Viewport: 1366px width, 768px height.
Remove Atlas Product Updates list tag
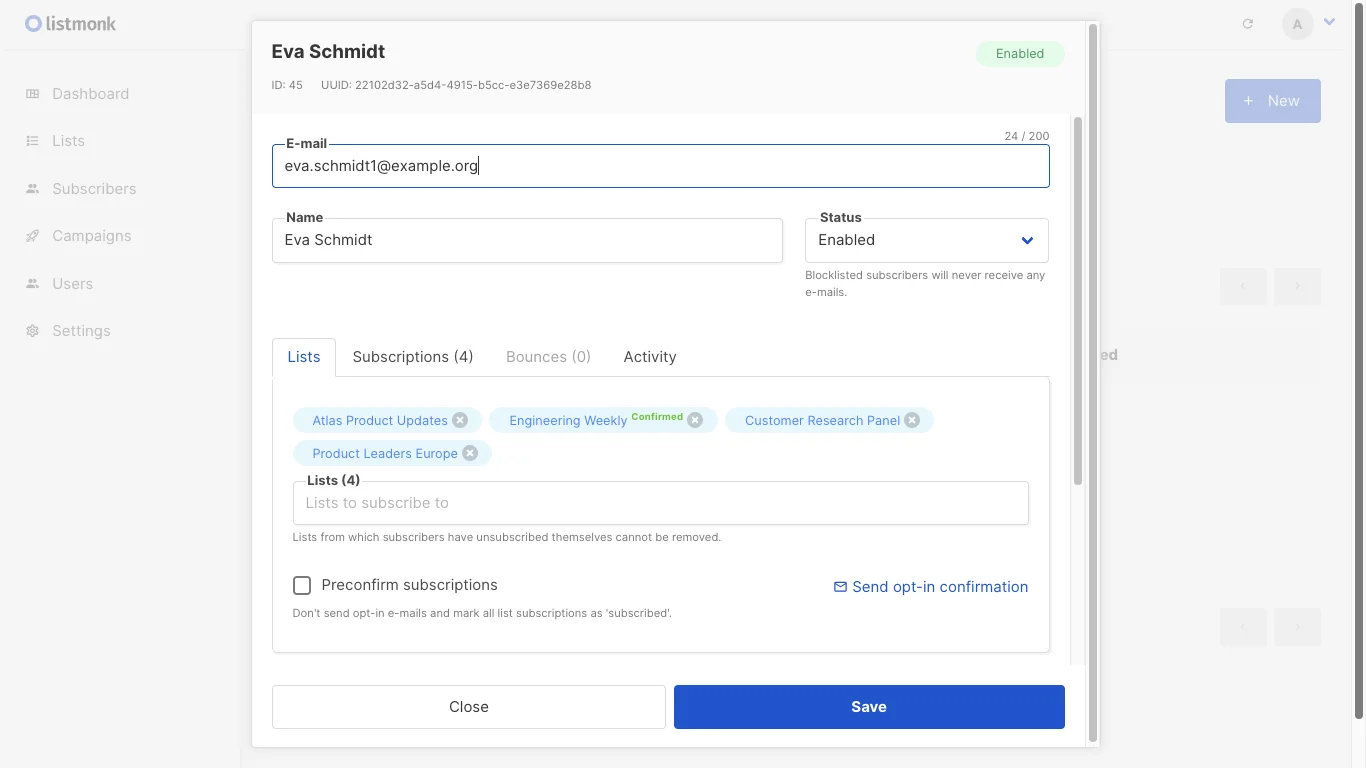pos(460,420)
